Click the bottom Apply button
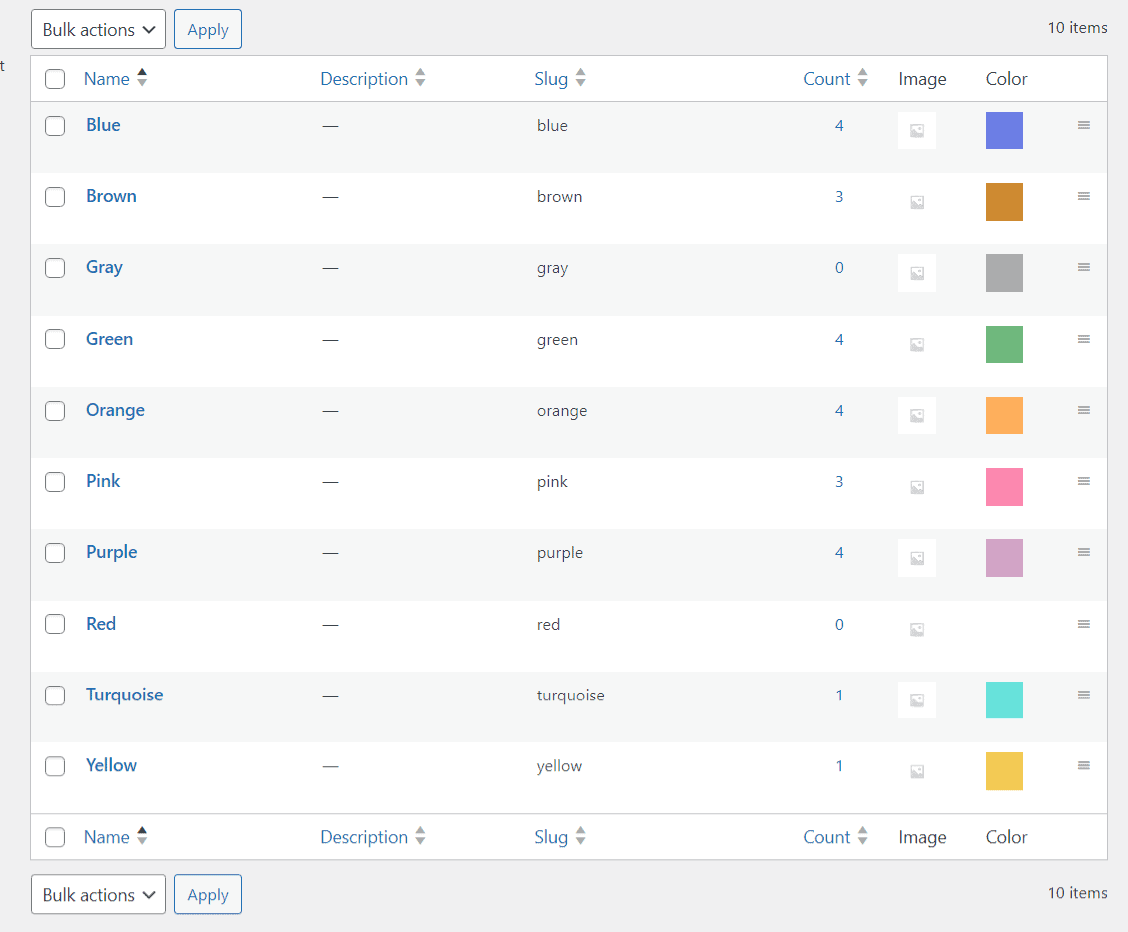1128x932 pixels. (208, 895)
